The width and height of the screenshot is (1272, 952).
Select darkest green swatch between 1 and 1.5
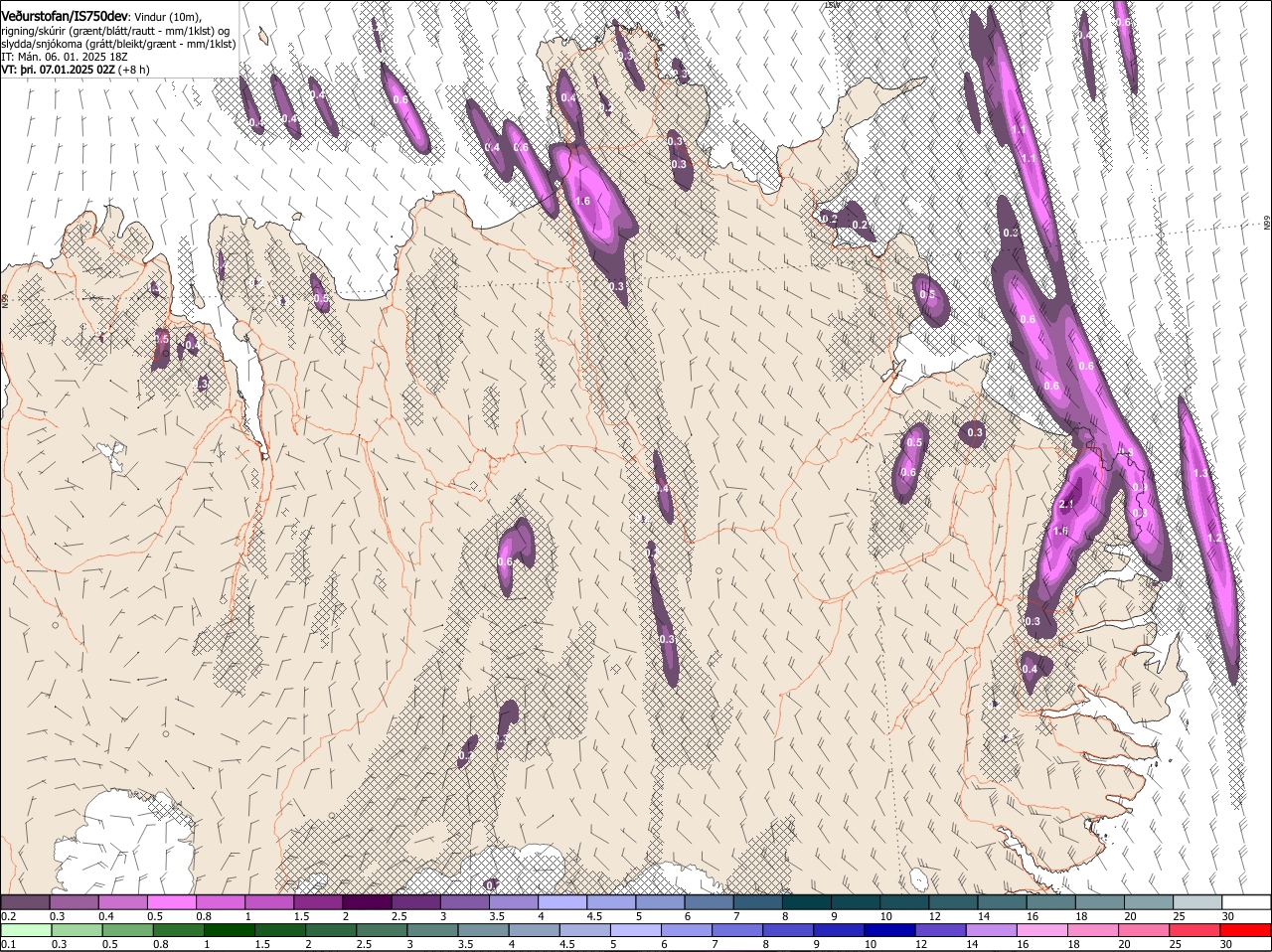tap(231, 930)
